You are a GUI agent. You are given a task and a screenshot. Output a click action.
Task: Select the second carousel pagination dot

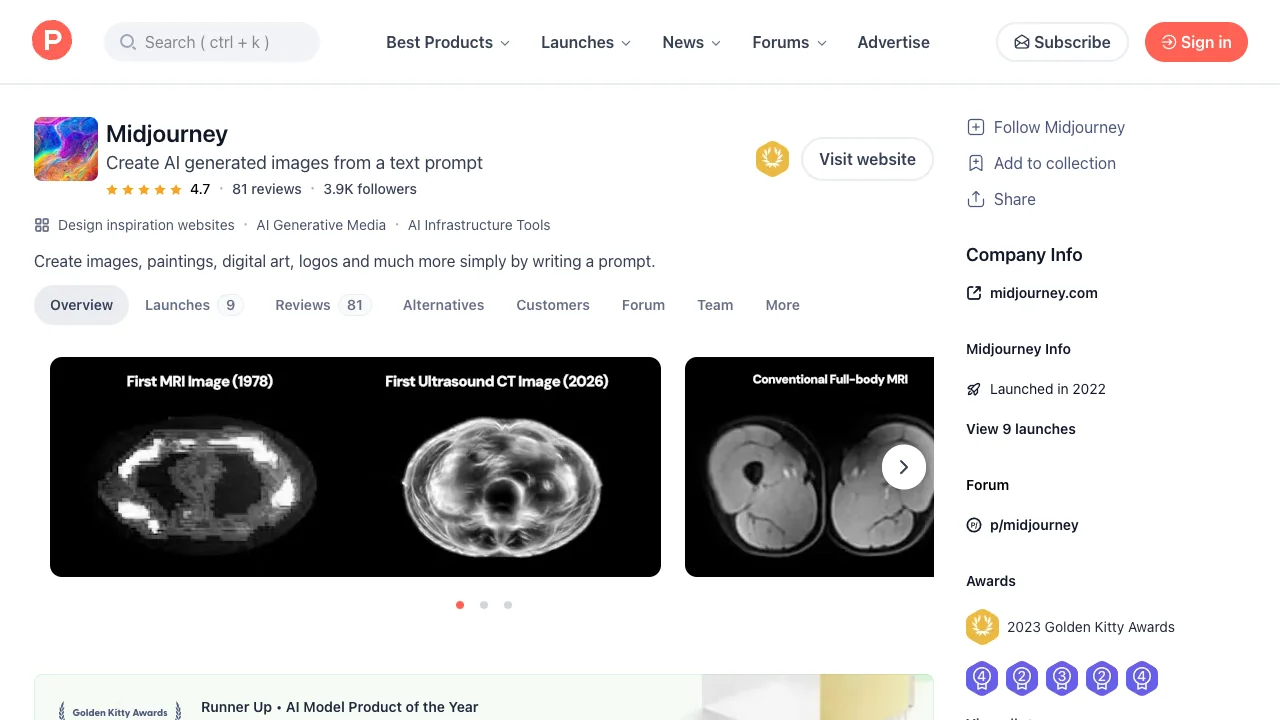click(484, 605)
